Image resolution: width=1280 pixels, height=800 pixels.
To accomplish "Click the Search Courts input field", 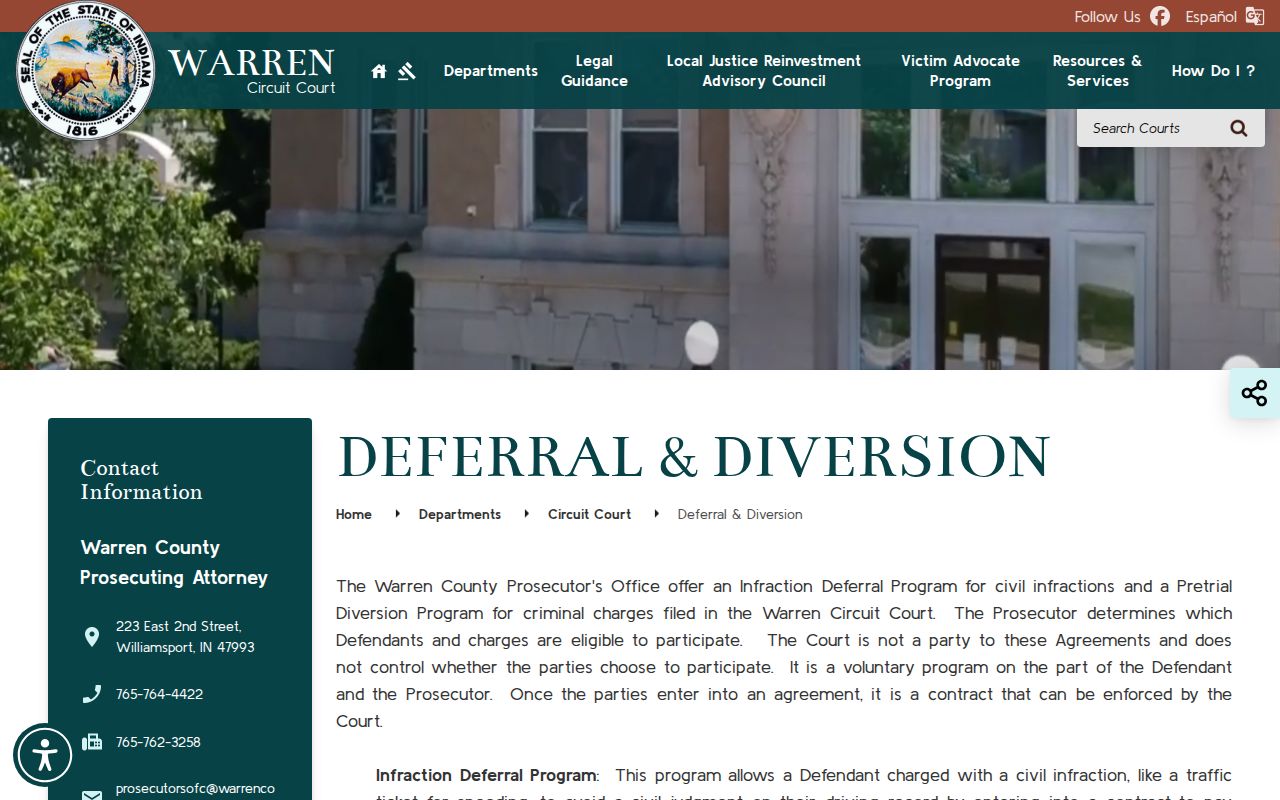I will pos(1151,128).
